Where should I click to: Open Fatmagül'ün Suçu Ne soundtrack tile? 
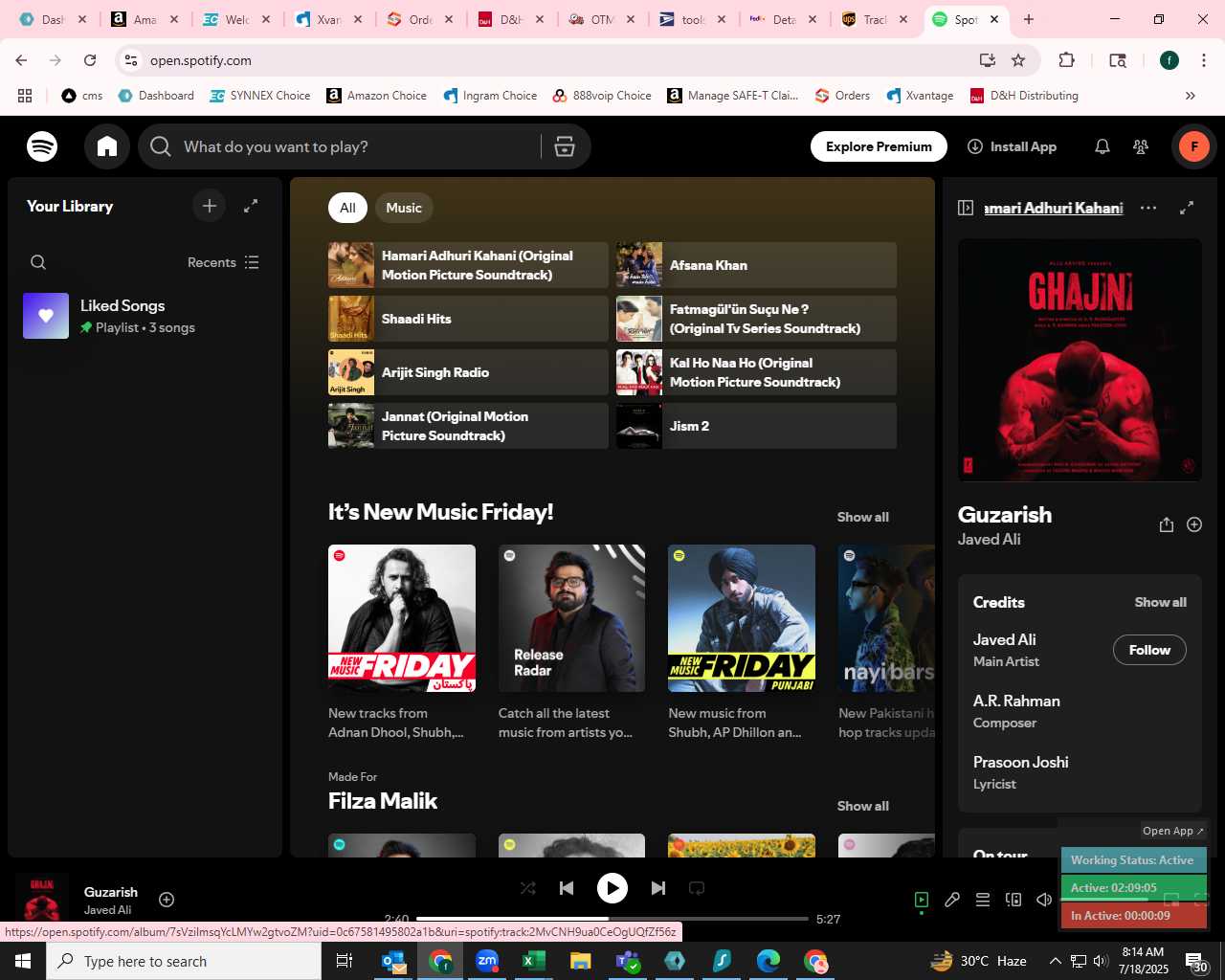click(756, 319)
